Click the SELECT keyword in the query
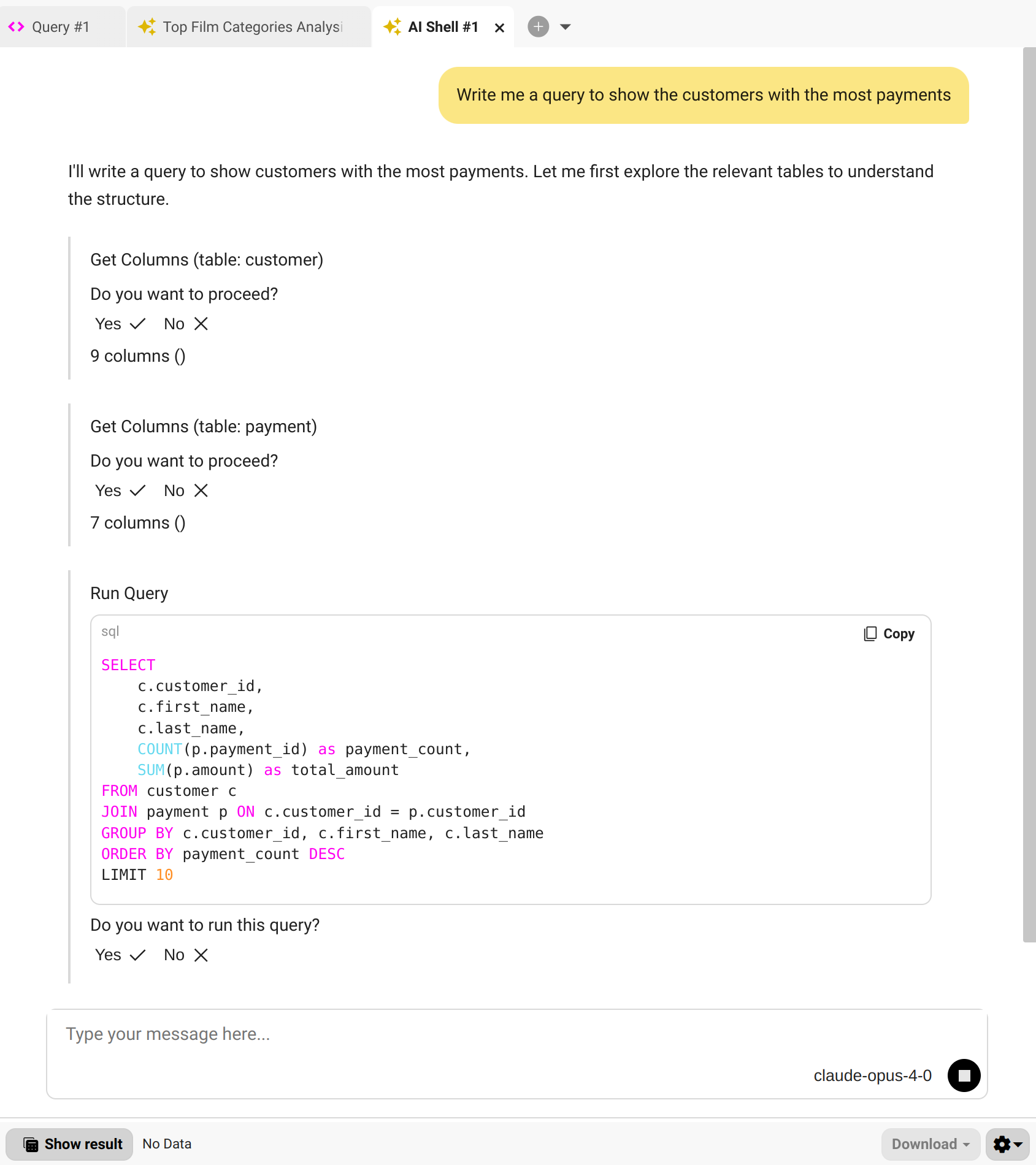1036x1165 pixels. point(128,665)
